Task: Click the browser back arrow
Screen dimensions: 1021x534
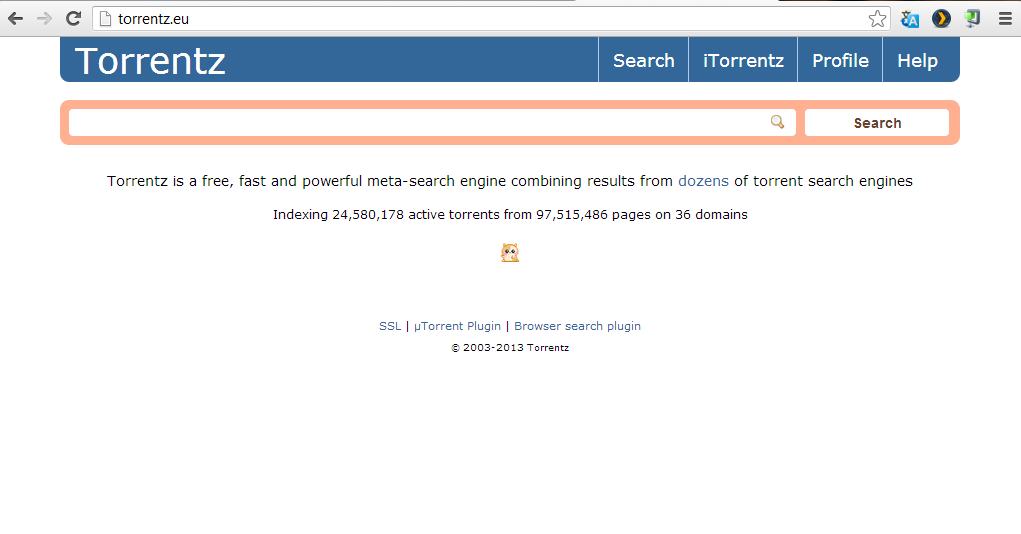Action: click(16, 19)
